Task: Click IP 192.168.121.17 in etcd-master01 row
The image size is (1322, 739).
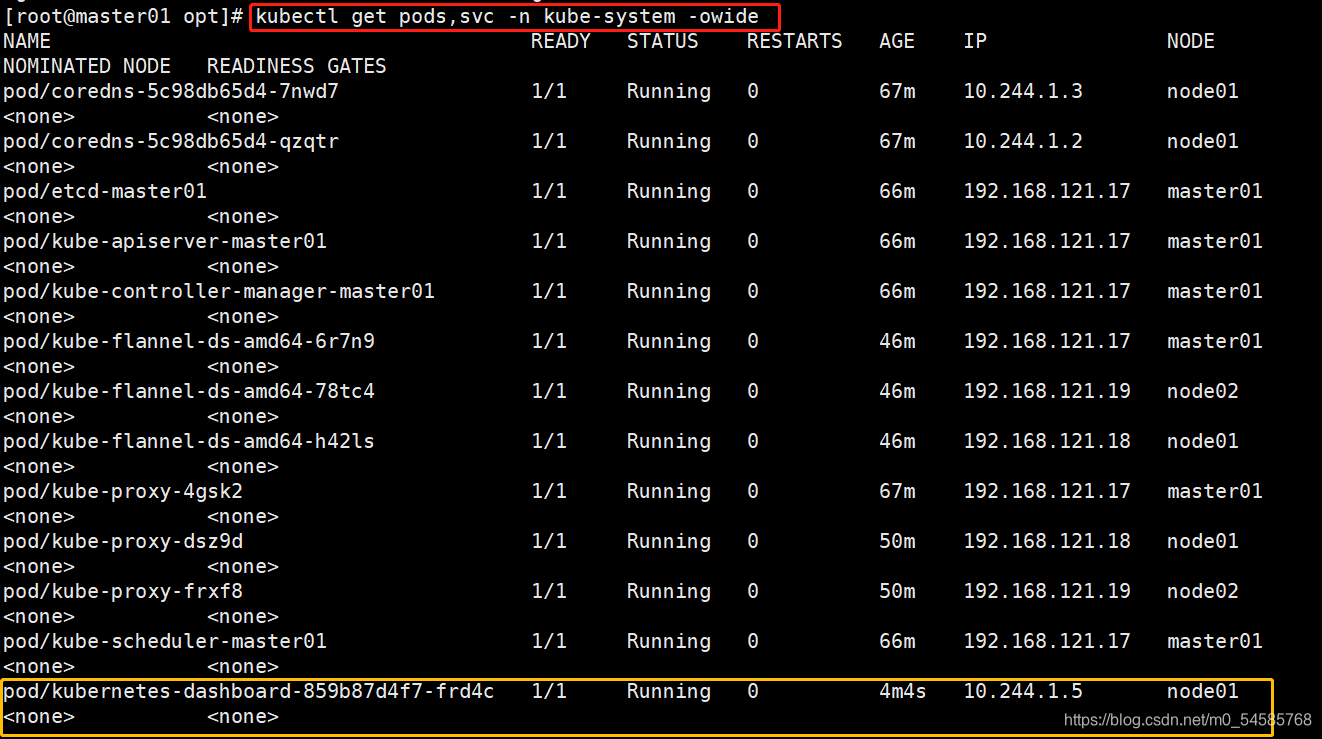Action: (1047, 191)
